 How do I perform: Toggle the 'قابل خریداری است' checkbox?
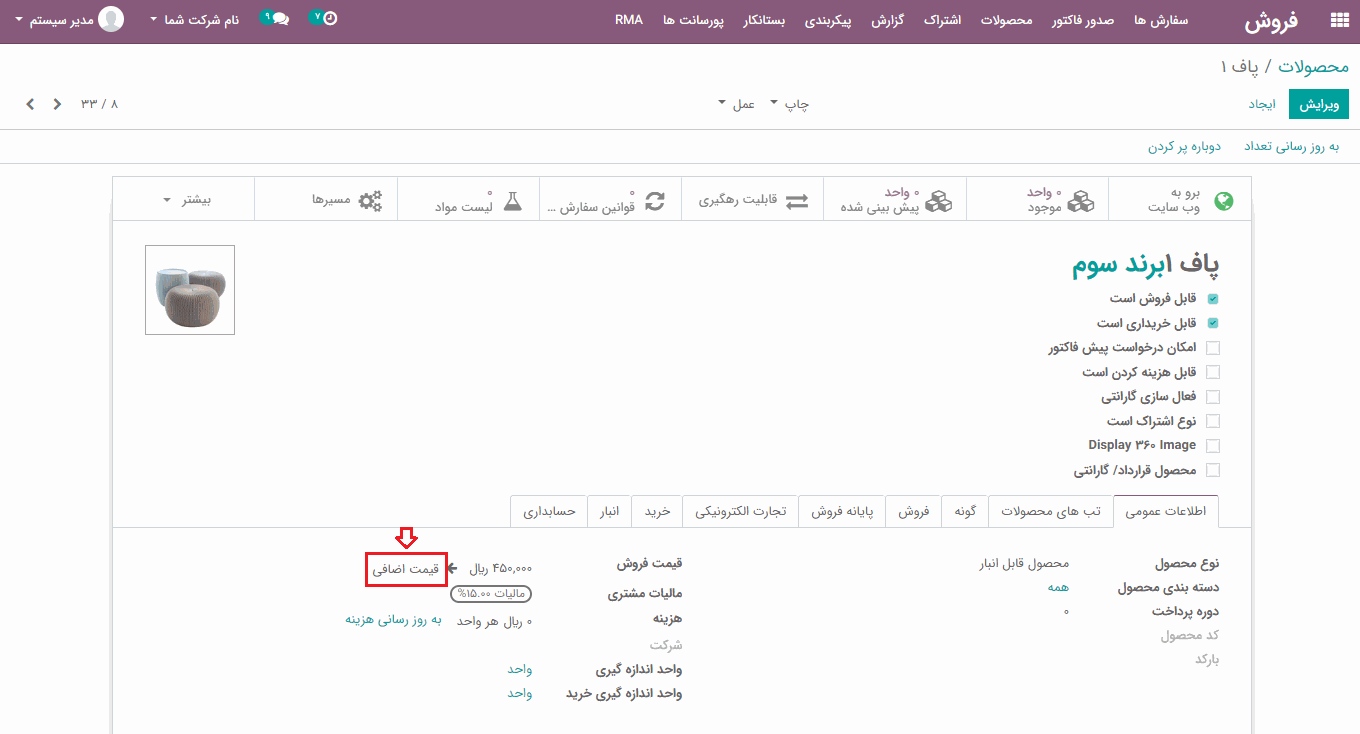1213,323
